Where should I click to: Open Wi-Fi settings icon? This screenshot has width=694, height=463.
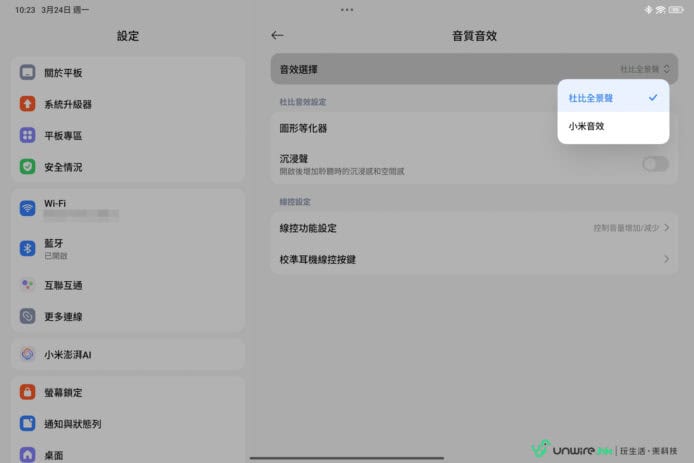click(28, 208)
